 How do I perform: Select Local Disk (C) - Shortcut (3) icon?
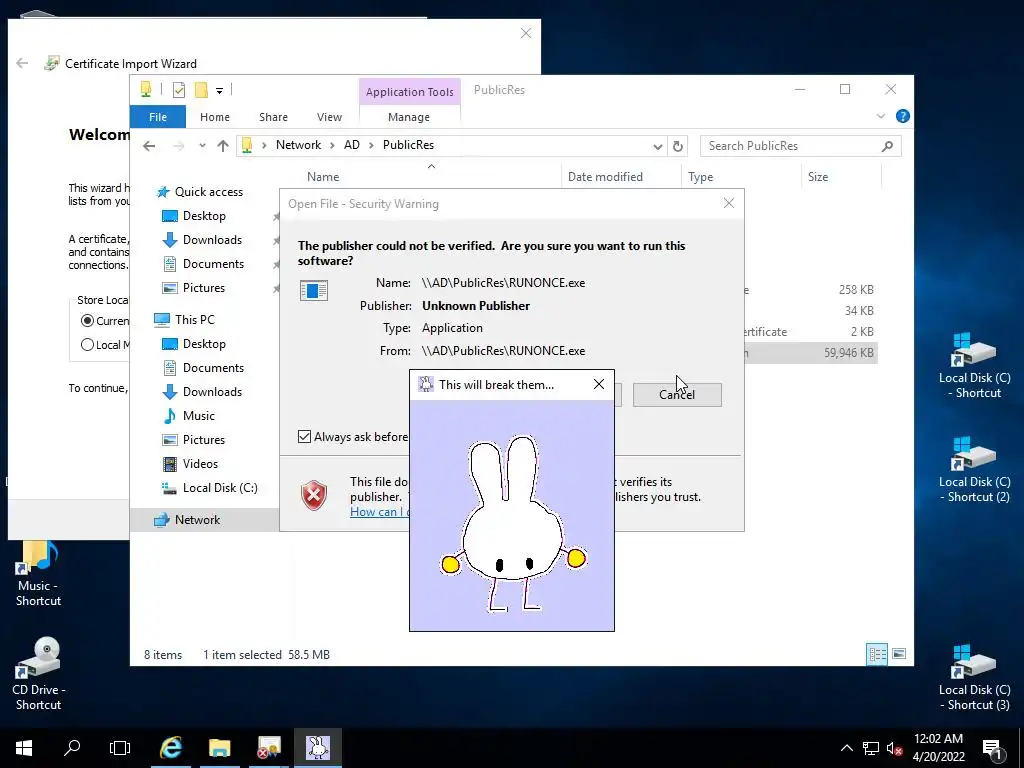coord(974,678)
